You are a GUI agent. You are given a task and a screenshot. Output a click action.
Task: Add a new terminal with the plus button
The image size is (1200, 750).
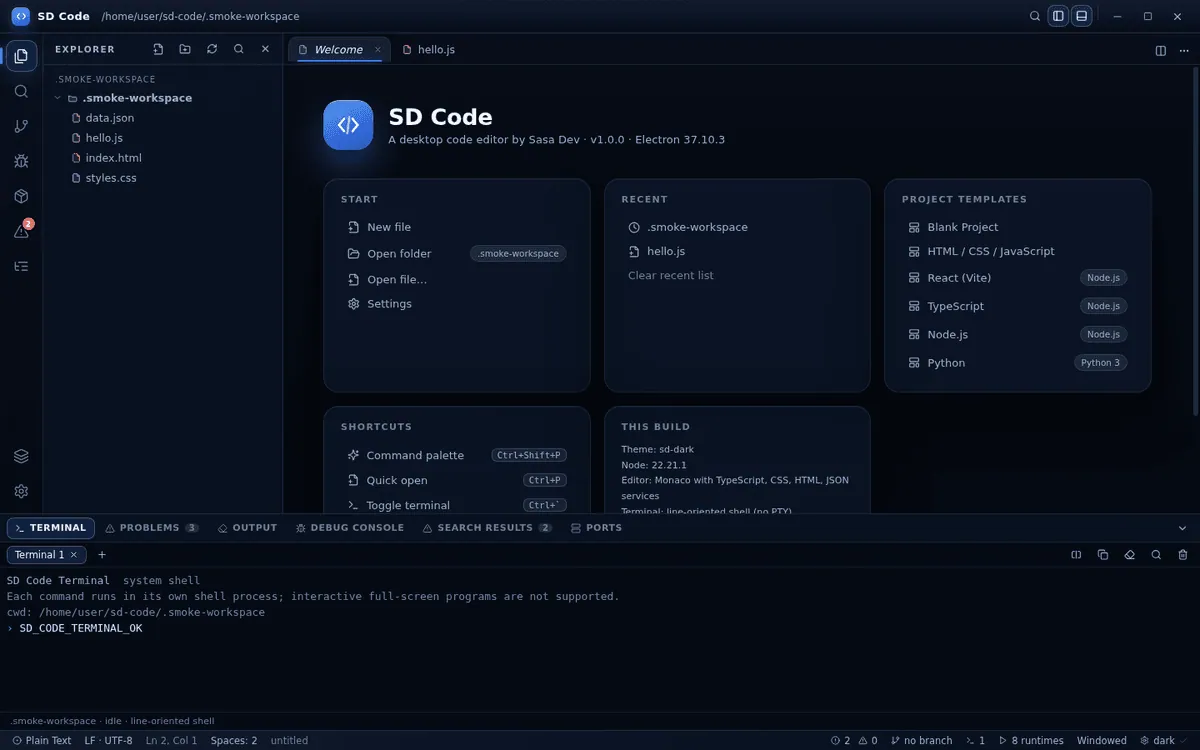[101, 555]
